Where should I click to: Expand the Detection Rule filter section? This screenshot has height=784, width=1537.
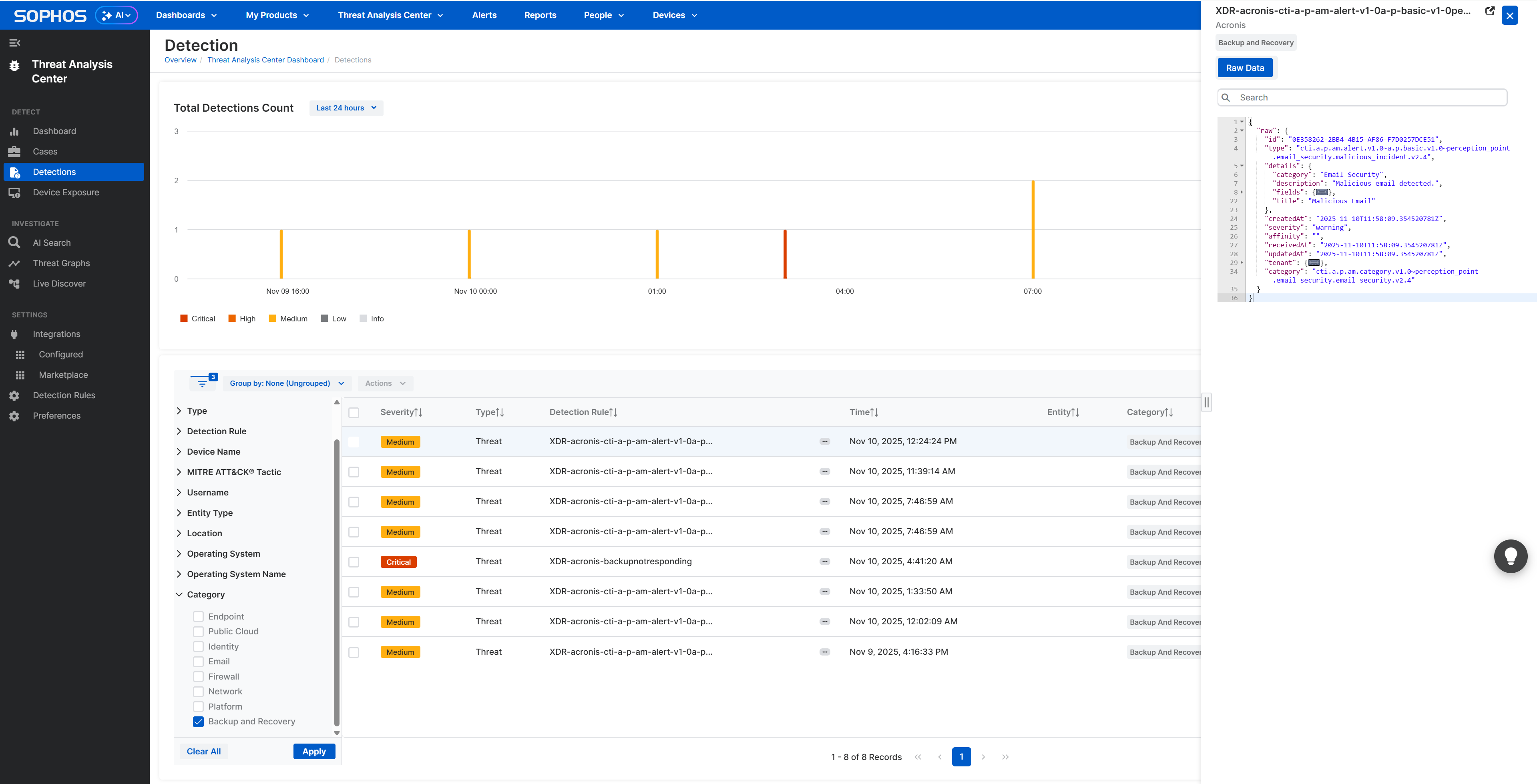pos(217,431)
